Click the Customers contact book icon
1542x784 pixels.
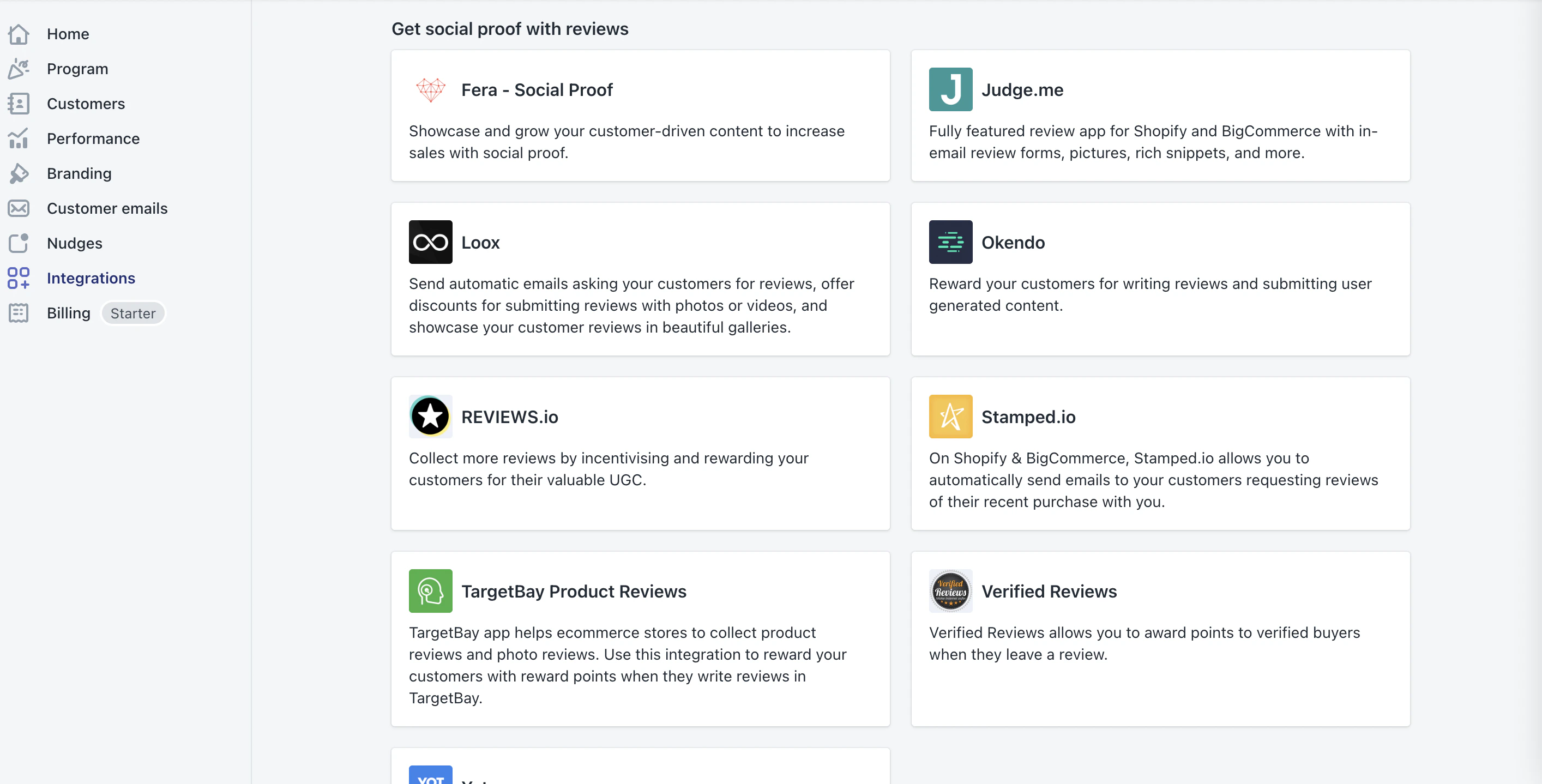tap(19, 104)
